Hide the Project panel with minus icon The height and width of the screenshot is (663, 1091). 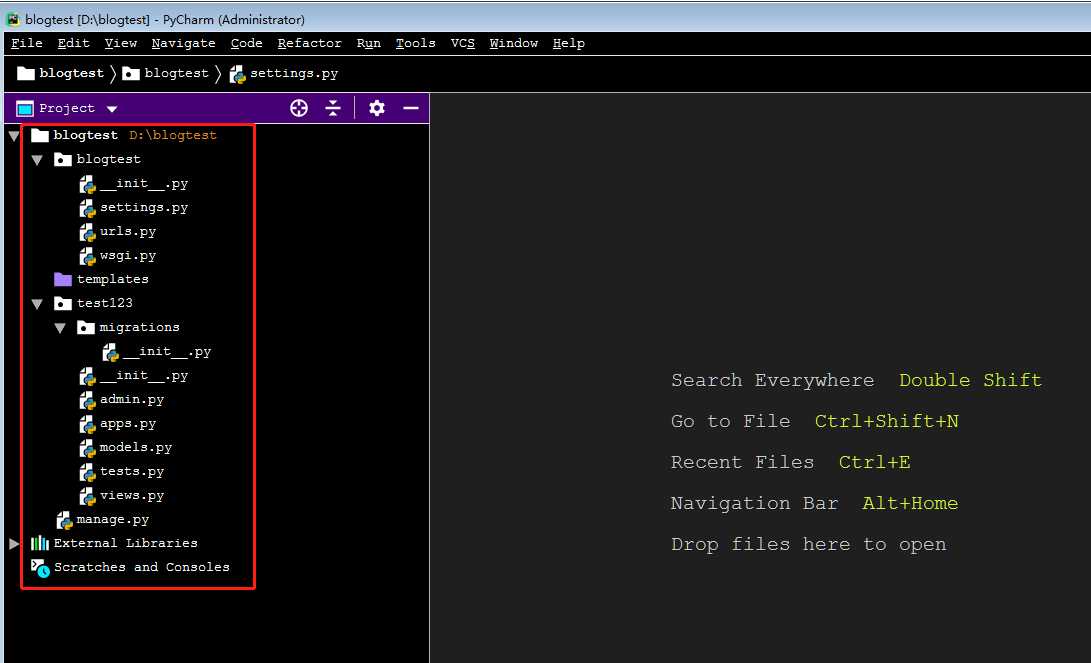411,108
